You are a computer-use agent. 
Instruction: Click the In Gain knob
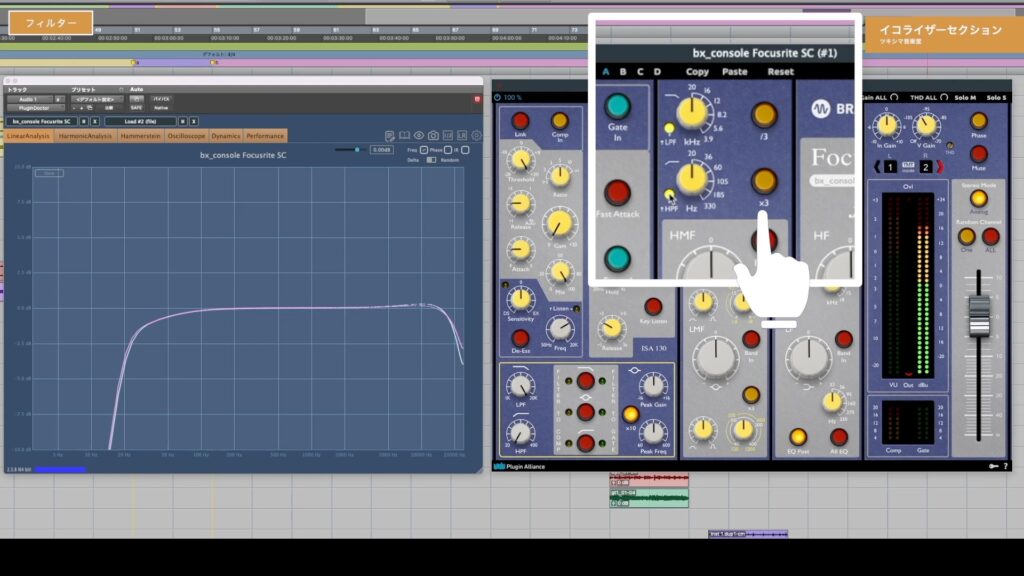point(886,125)
